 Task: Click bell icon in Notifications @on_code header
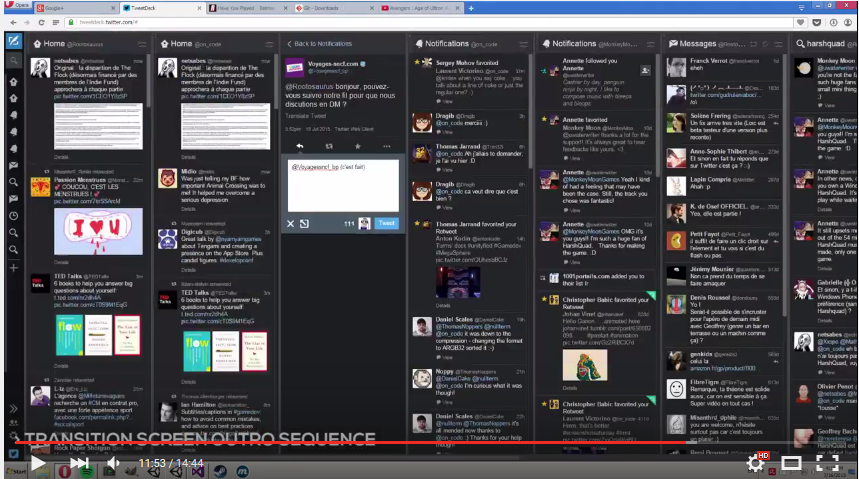[419, 44]
